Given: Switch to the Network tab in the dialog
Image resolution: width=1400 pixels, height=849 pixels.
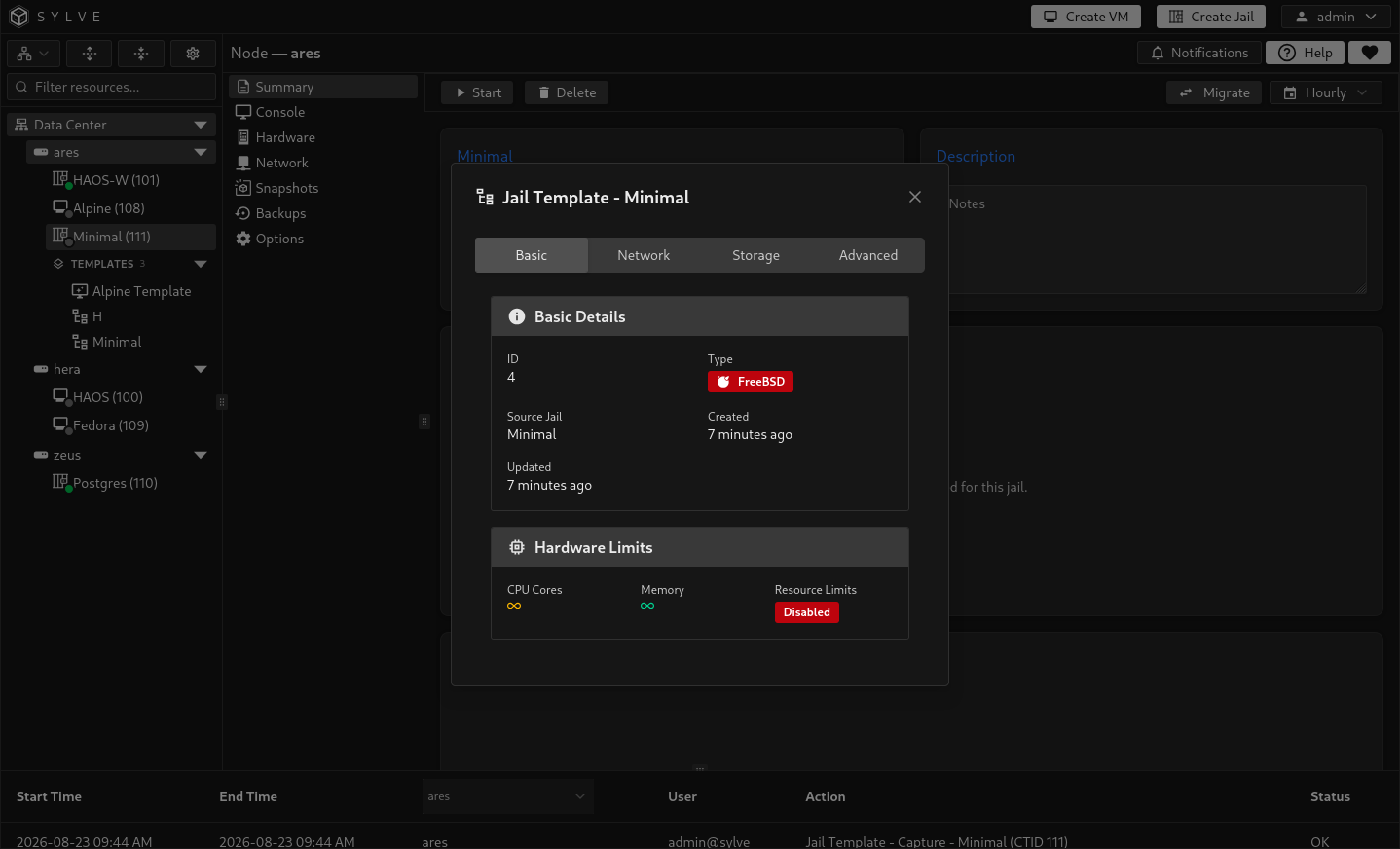Looking at the screenshot, I should click(644, 255).
